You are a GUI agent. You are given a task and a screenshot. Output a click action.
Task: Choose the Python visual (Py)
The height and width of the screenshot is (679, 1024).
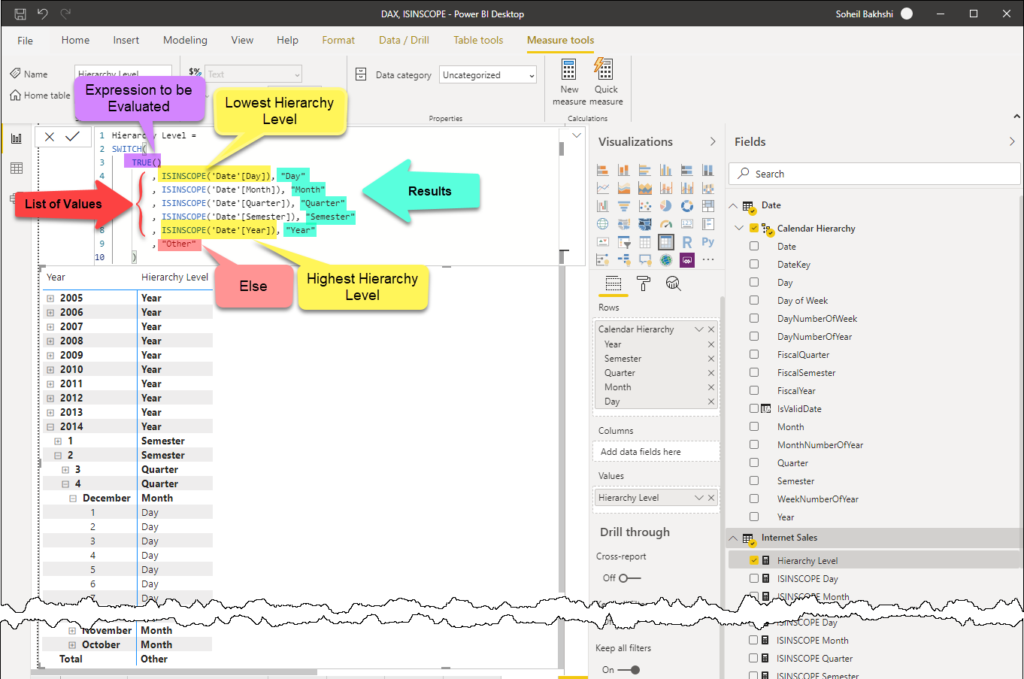(x=708, y=242)
